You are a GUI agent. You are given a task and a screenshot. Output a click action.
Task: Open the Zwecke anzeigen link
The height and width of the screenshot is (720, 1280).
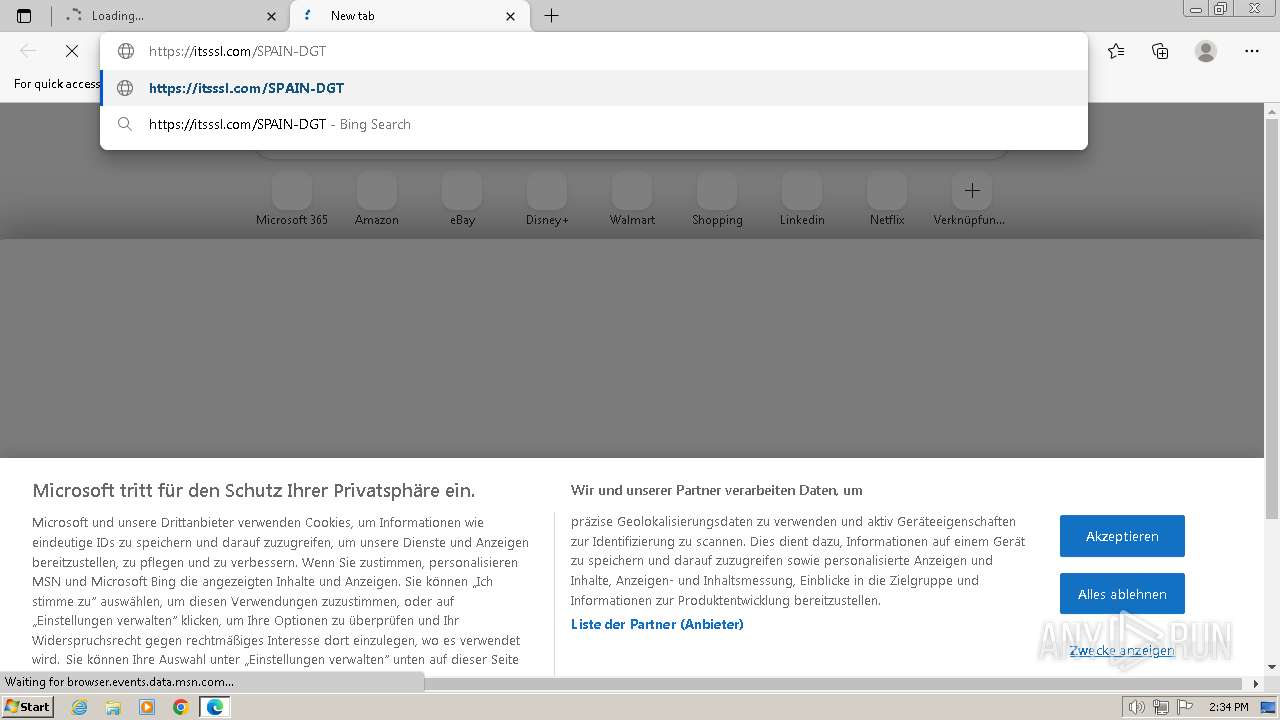coord(1122,650)
